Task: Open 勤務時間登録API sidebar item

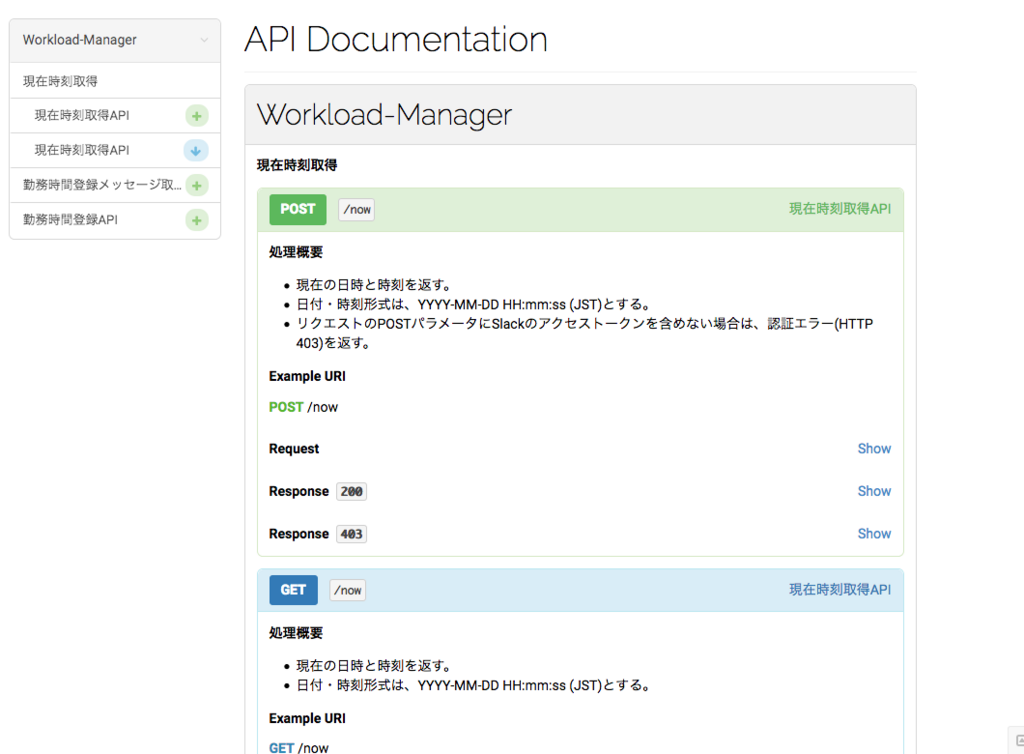Action: click(115, 220)
